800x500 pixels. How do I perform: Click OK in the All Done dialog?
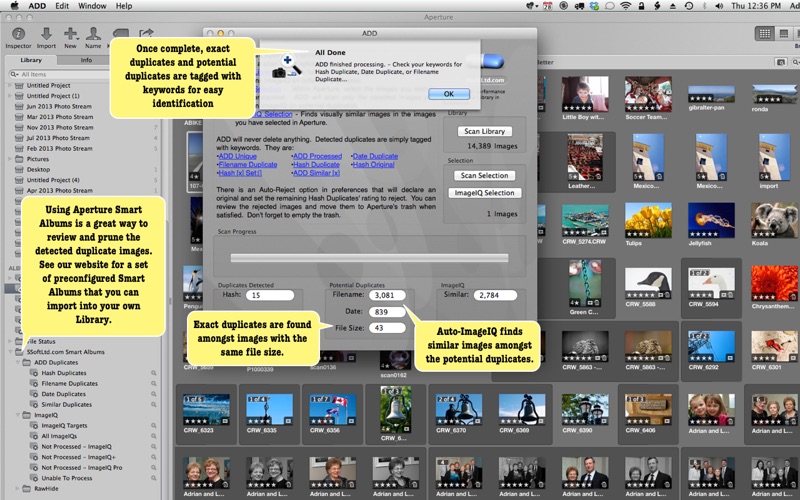pos(449,94)
